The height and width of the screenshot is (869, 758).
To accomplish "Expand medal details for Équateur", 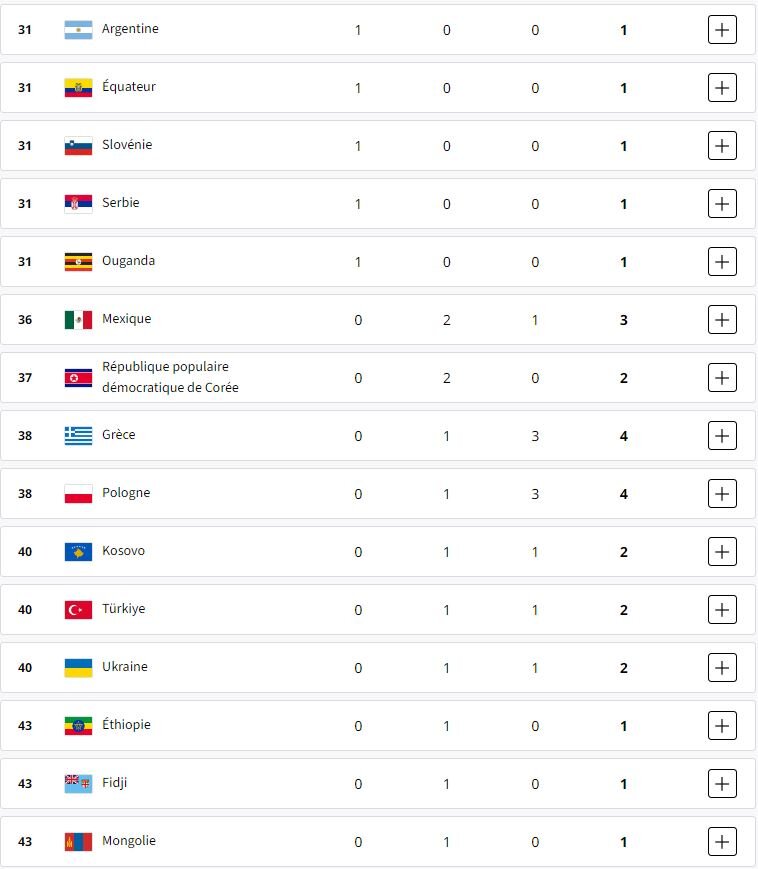I will click(722, 88).
